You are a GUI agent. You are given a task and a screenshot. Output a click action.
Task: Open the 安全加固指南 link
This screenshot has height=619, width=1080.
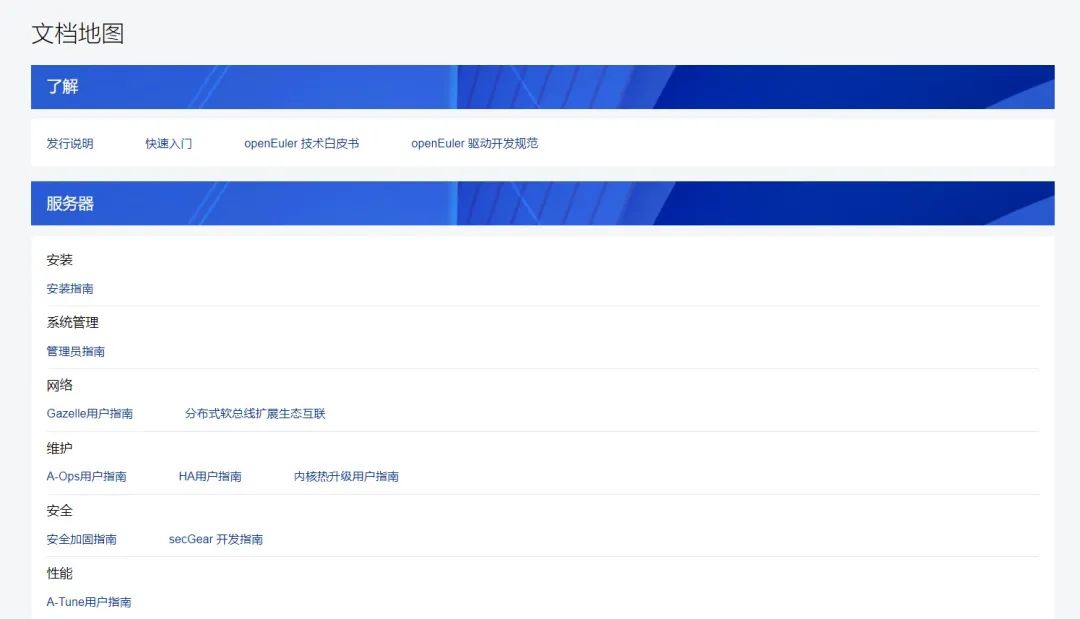pos(80,539)
